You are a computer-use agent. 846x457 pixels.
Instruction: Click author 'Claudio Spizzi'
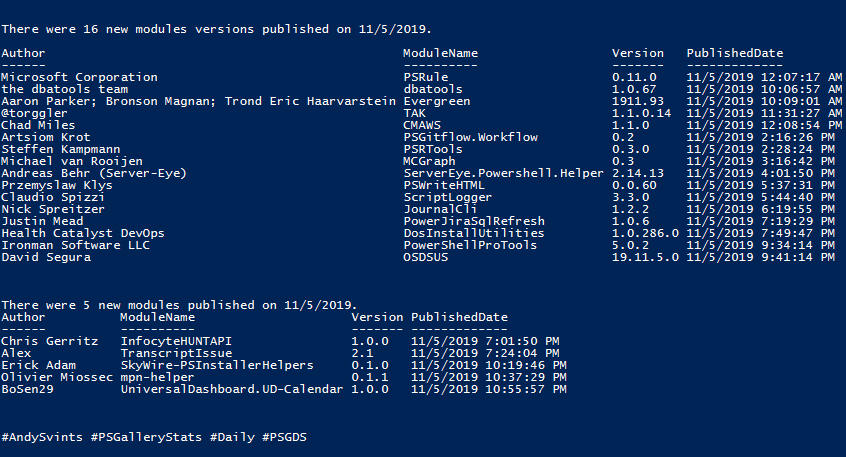pos(53,197)
